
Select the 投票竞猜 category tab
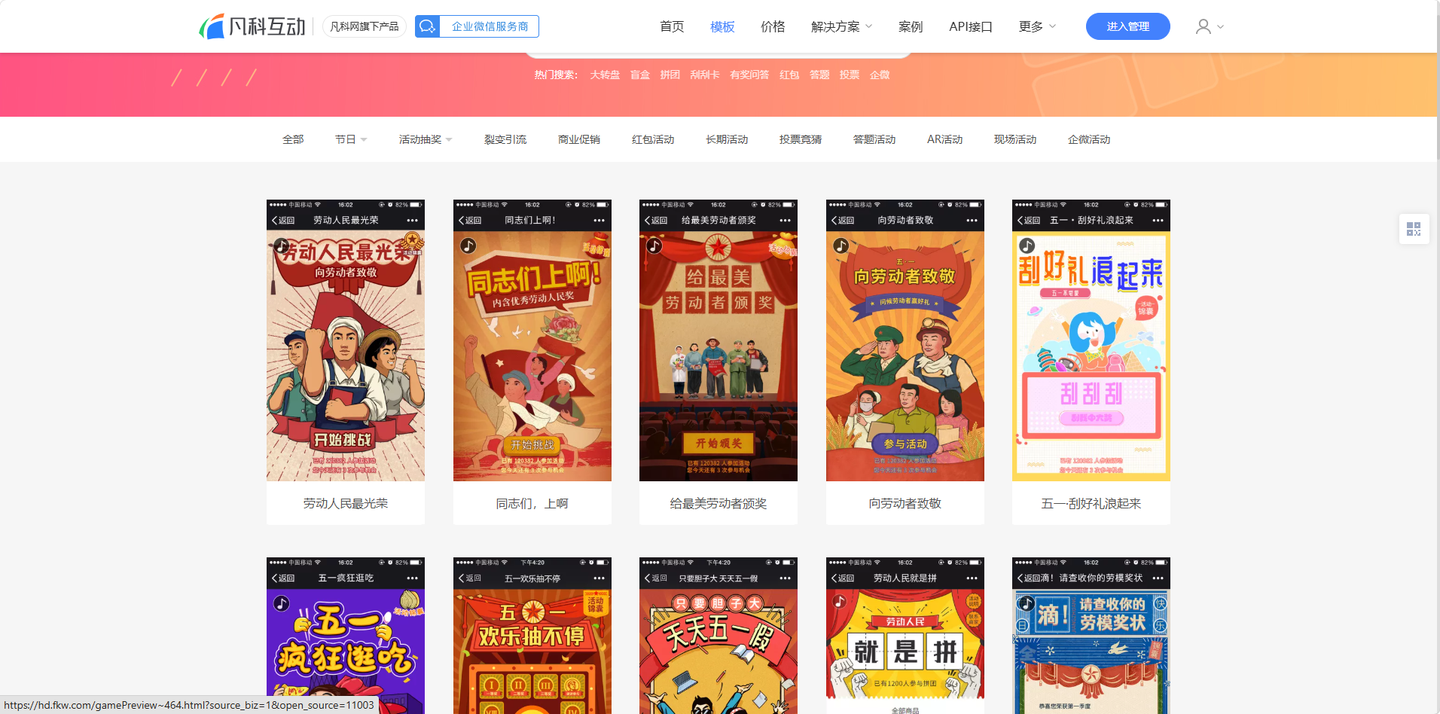pyautogui.click(x=801, y=139)
